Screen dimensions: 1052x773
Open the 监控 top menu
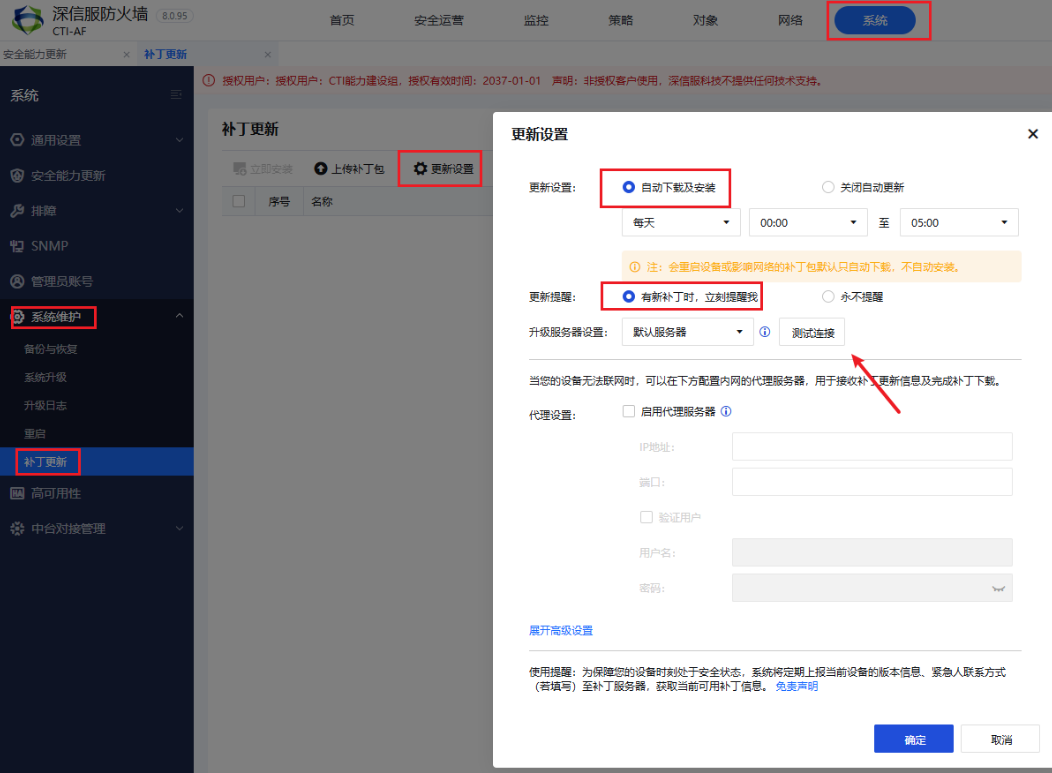pos(536,20)
